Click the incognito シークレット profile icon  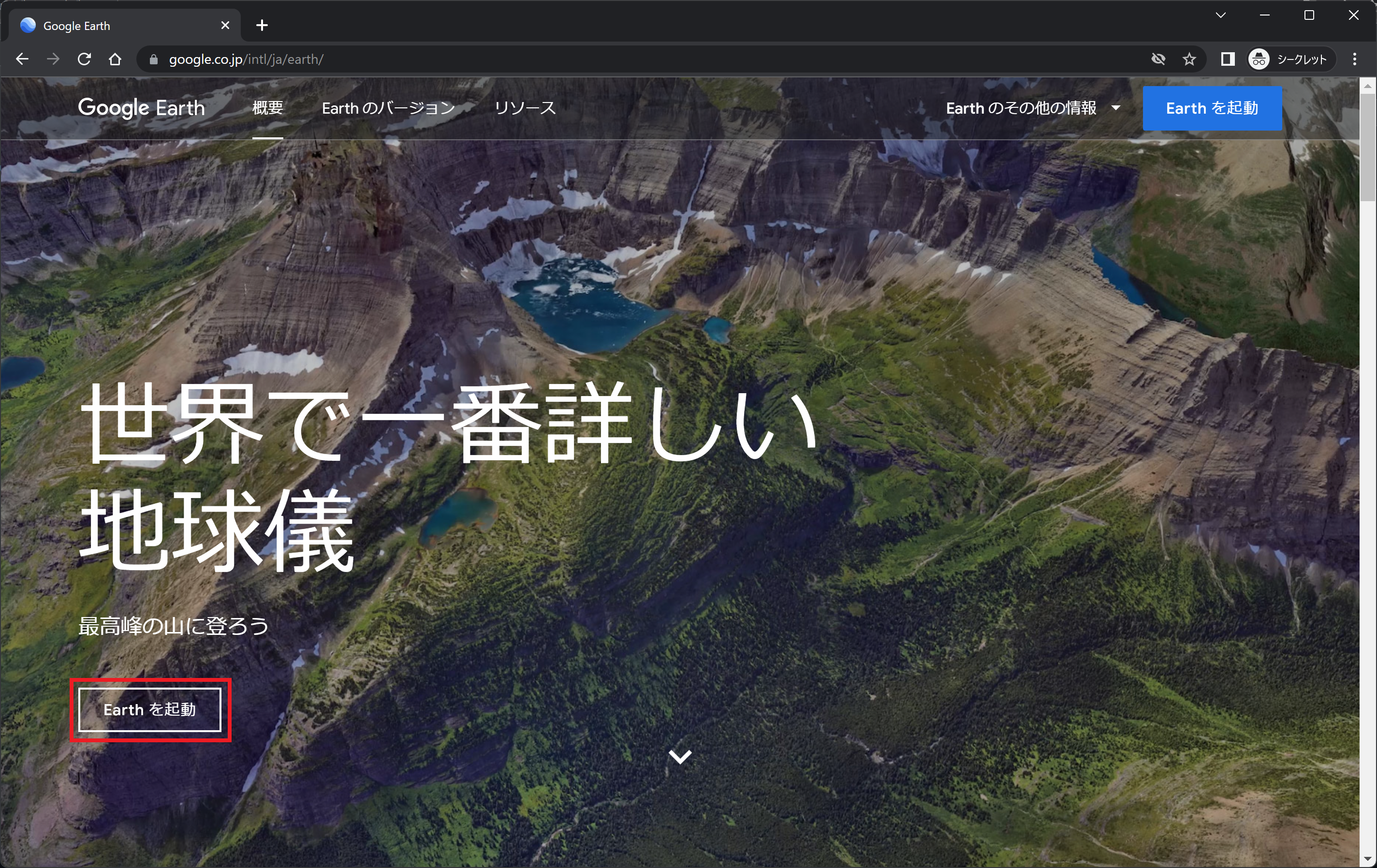(x=1260, y=59)
